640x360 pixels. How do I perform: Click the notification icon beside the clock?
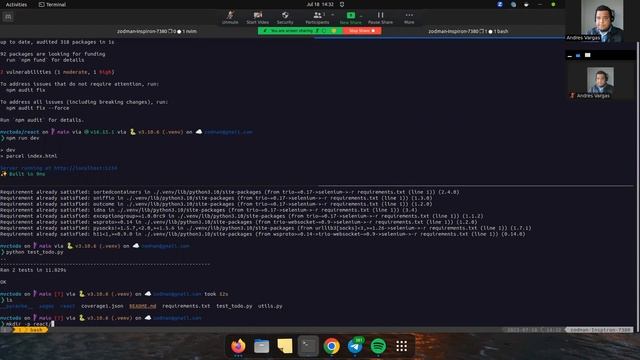click(342, 4)
